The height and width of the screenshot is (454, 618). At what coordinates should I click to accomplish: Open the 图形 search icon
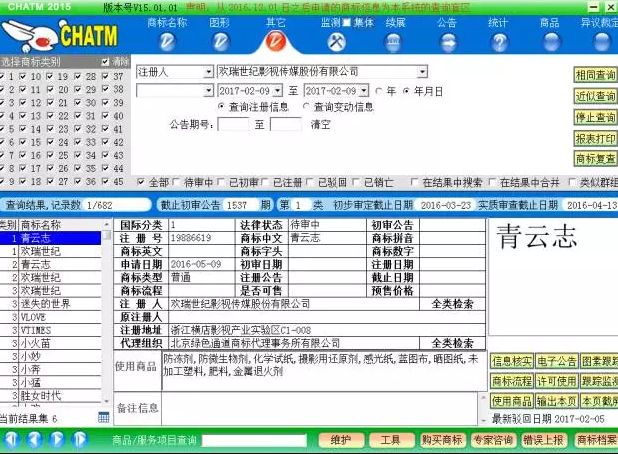pyautogui.click(x=220, y=41)
